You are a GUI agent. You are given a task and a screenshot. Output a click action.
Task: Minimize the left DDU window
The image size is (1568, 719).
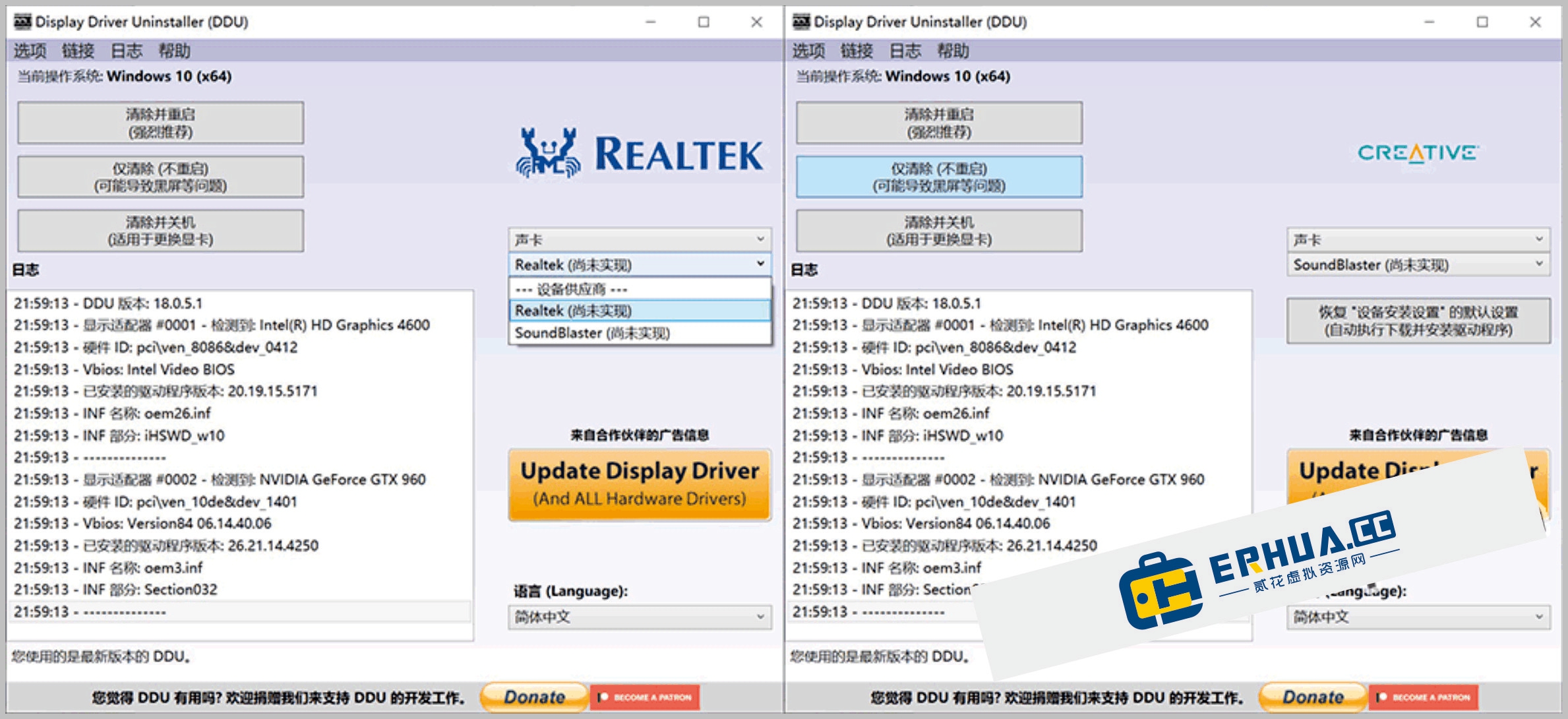(651, 22)
